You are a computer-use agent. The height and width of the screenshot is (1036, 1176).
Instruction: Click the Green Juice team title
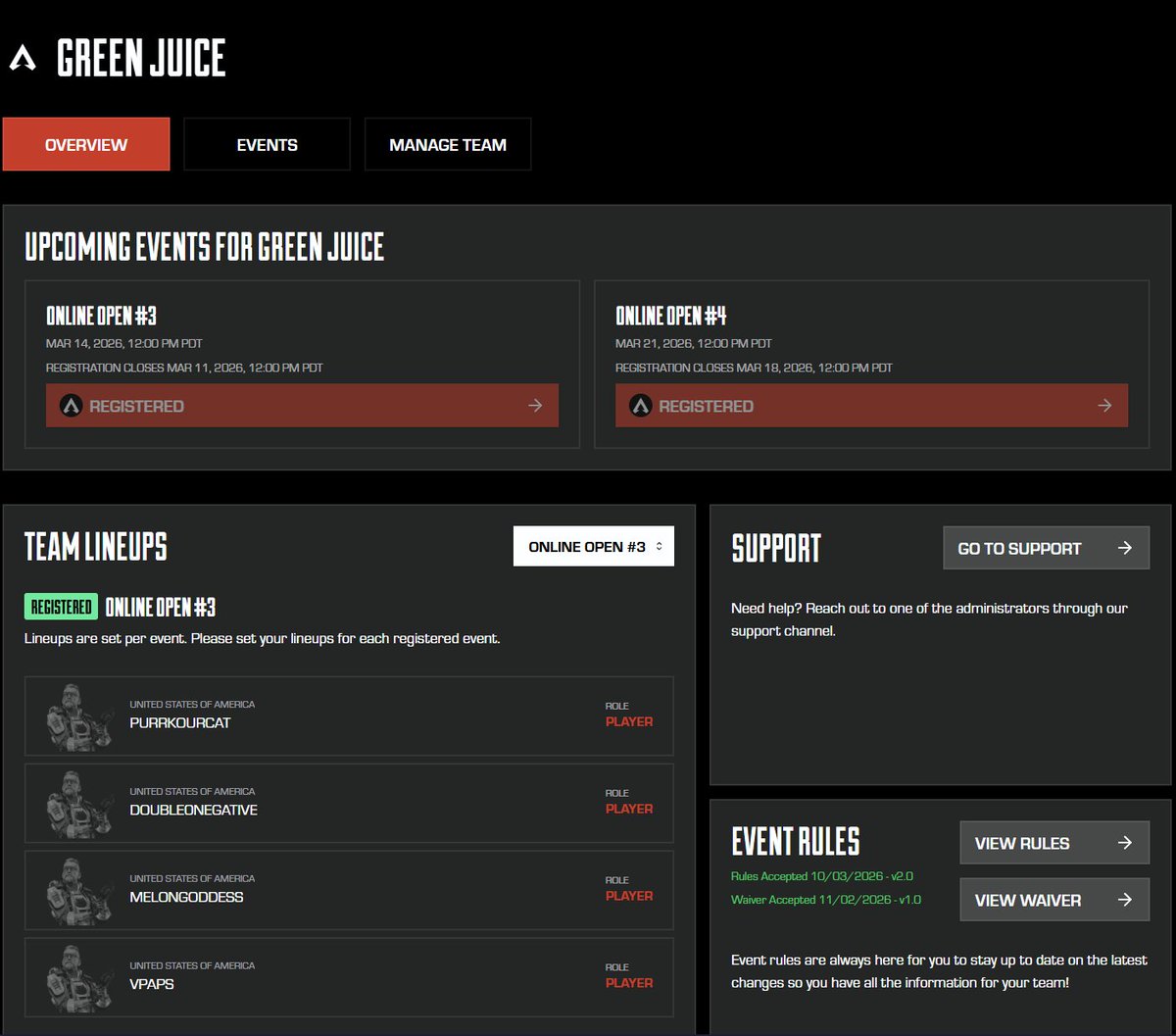pos(141,59)
